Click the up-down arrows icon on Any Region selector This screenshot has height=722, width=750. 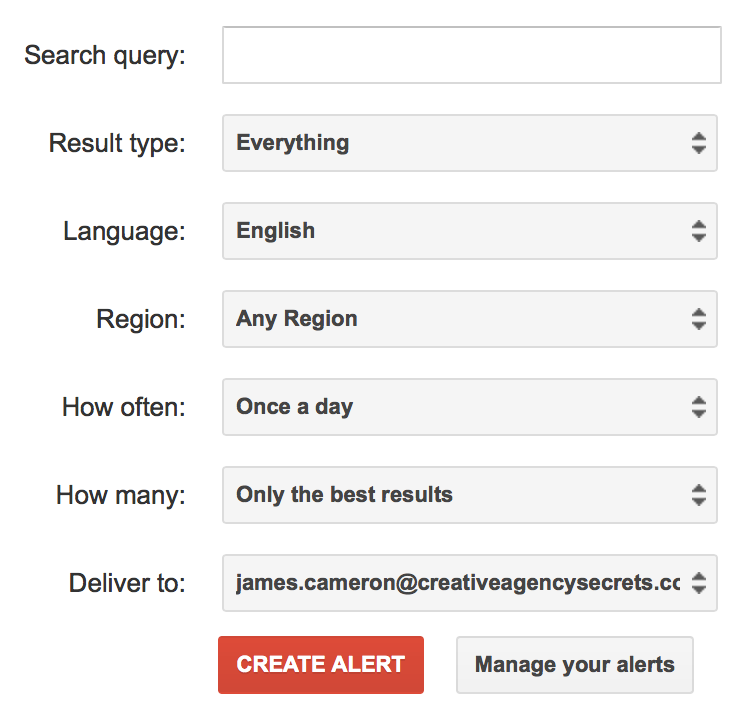tap(699, 319)
